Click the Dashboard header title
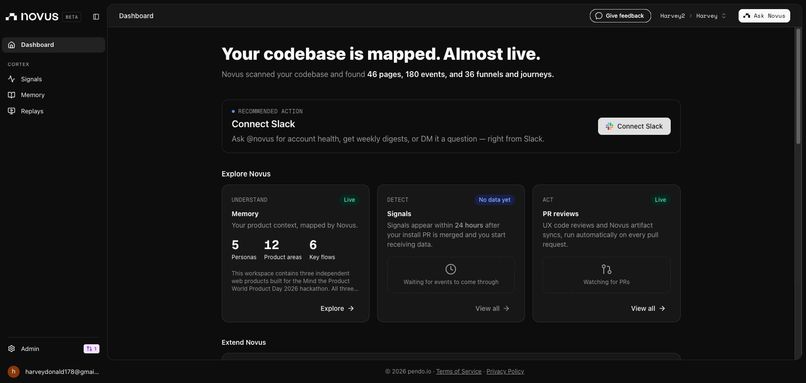 (x=136, y=16)
